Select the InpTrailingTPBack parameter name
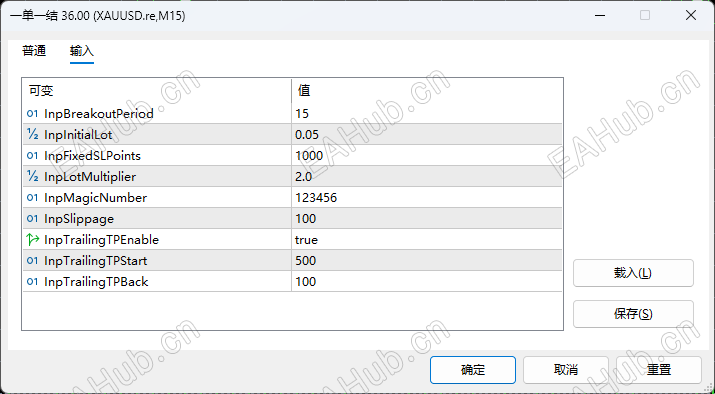715x394 pixels. tap(96, 281)
